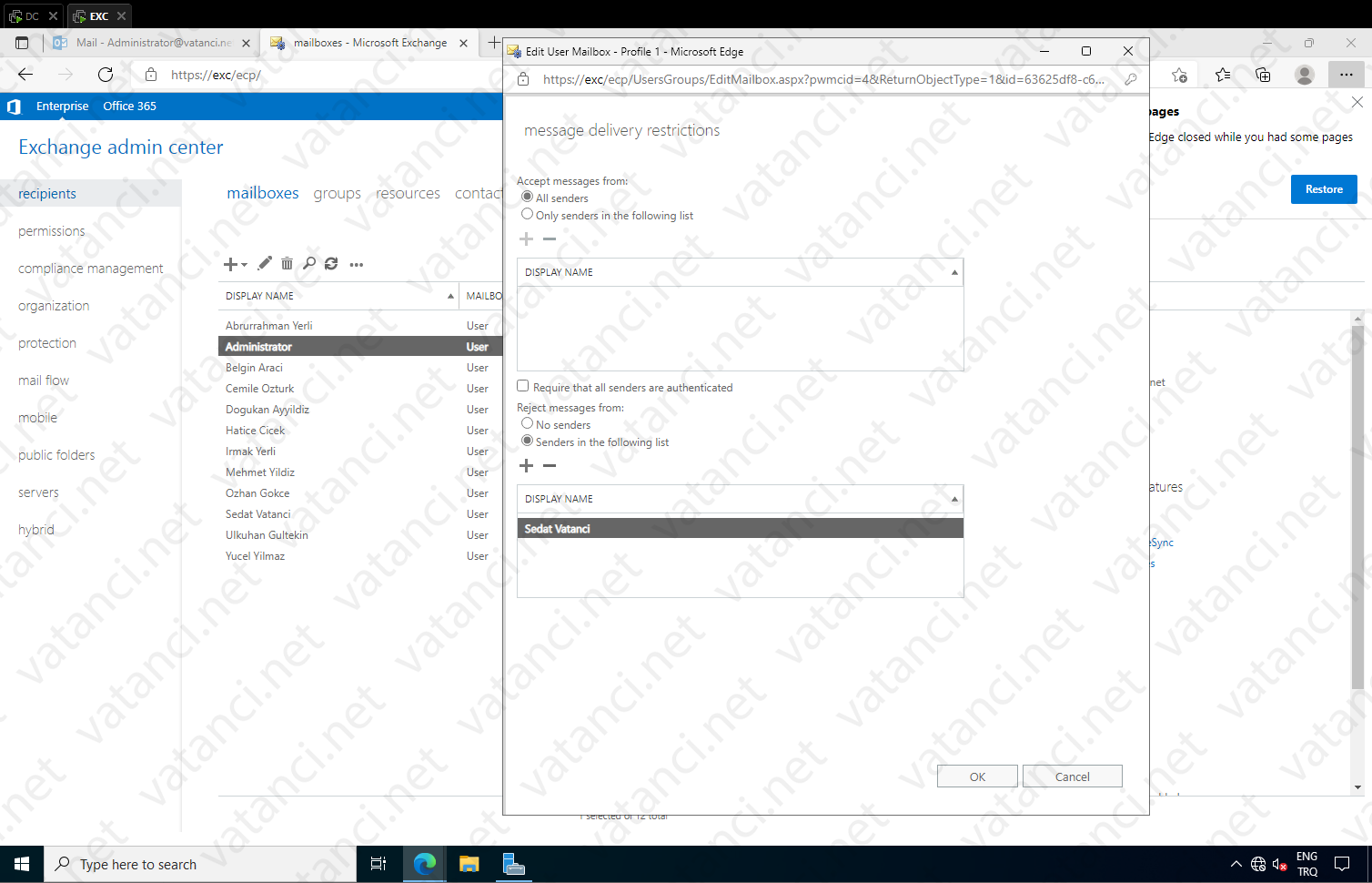Open the hybrid section in the sidebar

point(36,530)
